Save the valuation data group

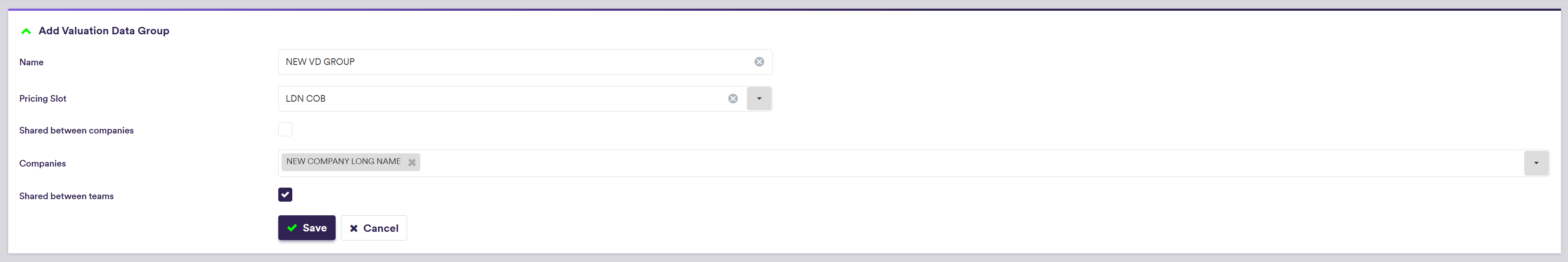point(307,228)
